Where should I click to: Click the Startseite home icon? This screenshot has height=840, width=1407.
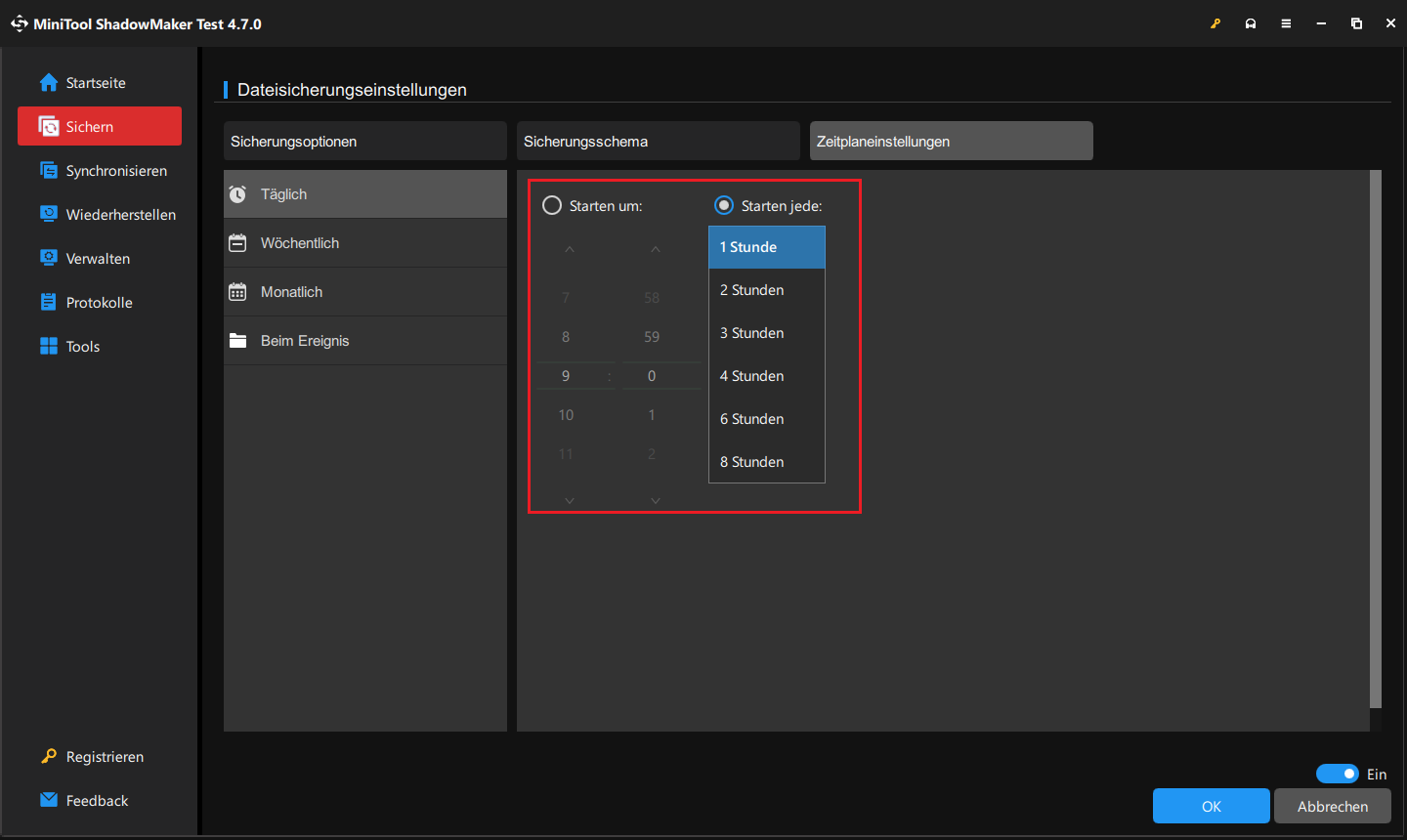(x=49, y=83)
